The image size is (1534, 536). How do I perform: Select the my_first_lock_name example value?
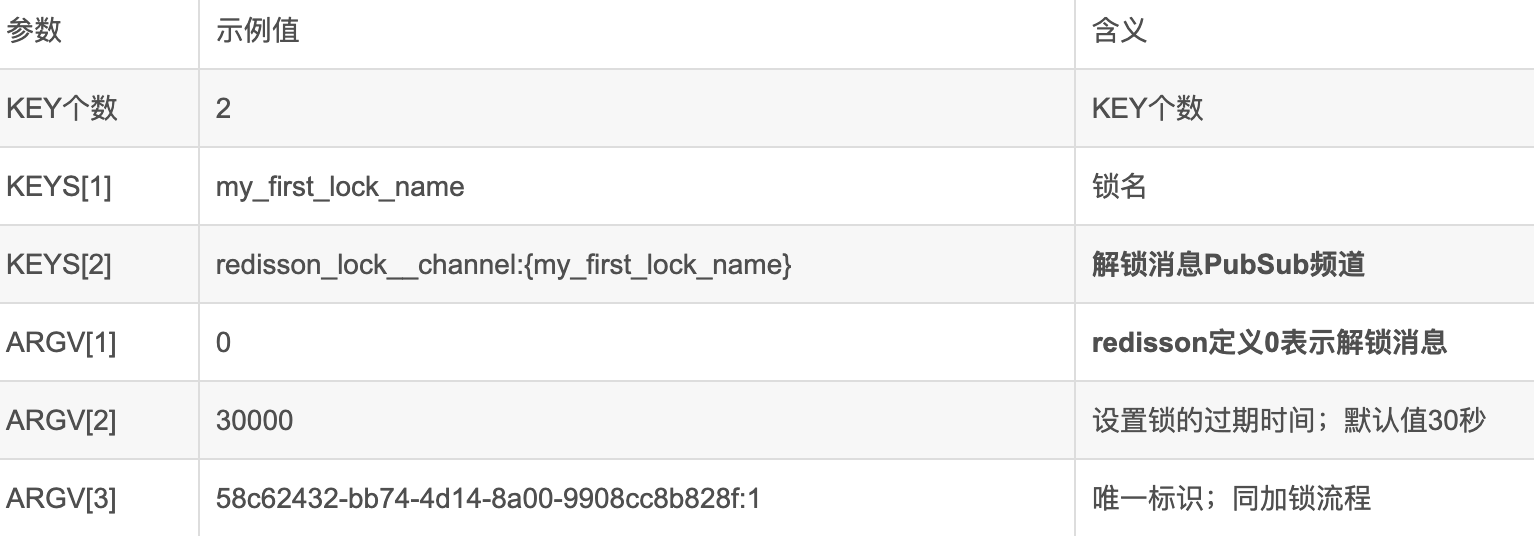pos(340,187)
